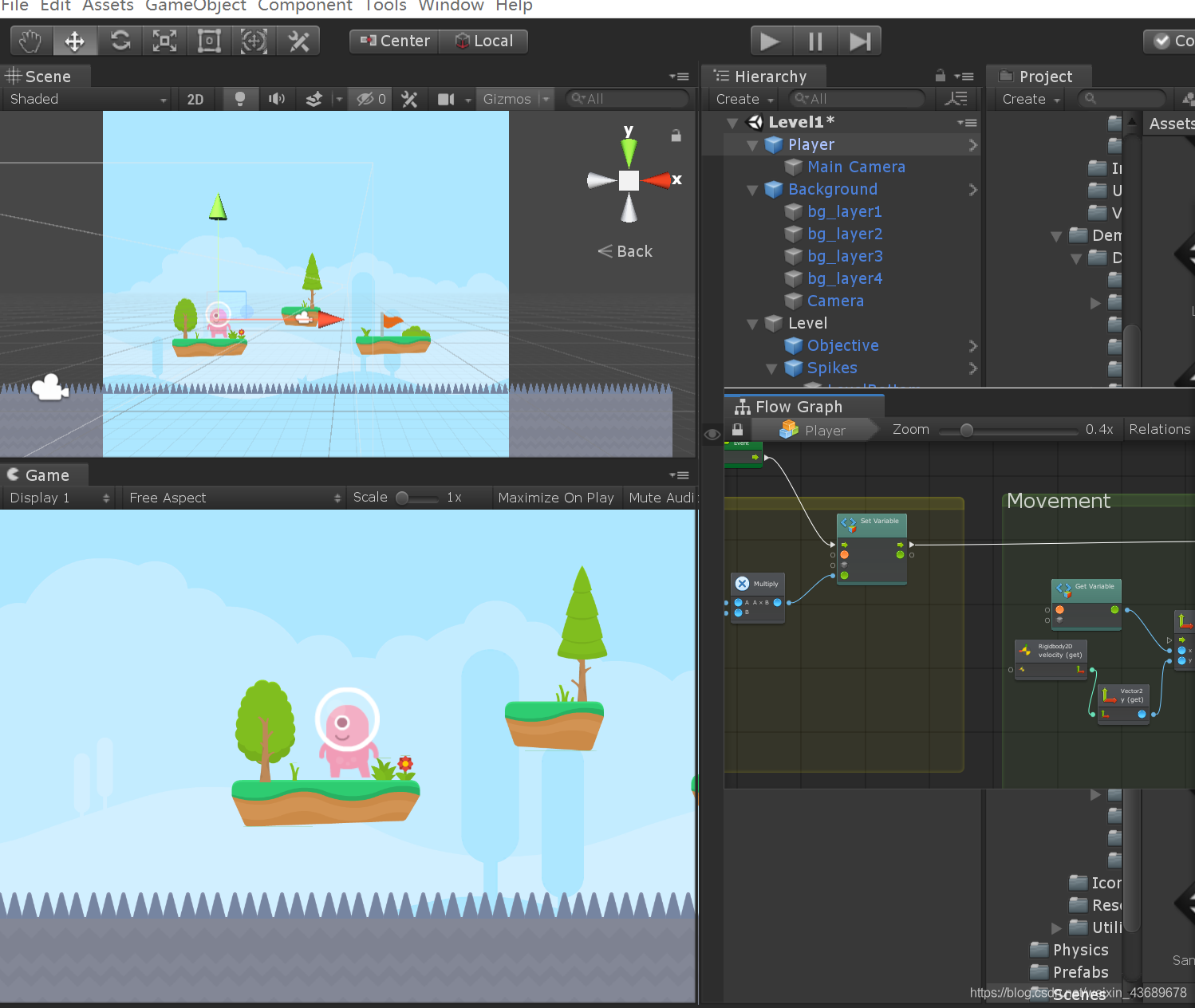Toggle hidden objects visibility in Scene

point(371,99)
